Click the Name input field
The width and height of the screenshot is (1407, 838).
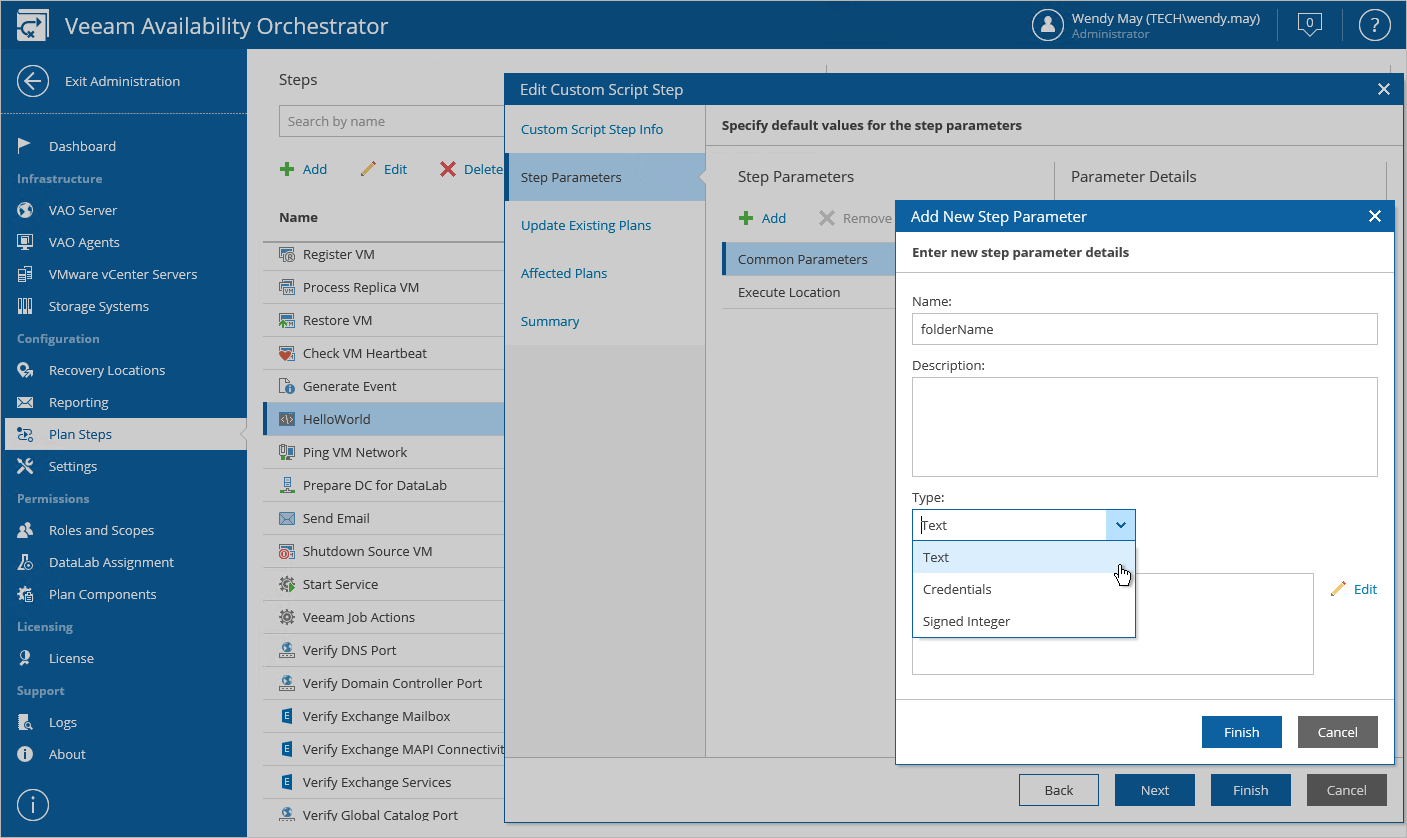tap(1144, 329)
